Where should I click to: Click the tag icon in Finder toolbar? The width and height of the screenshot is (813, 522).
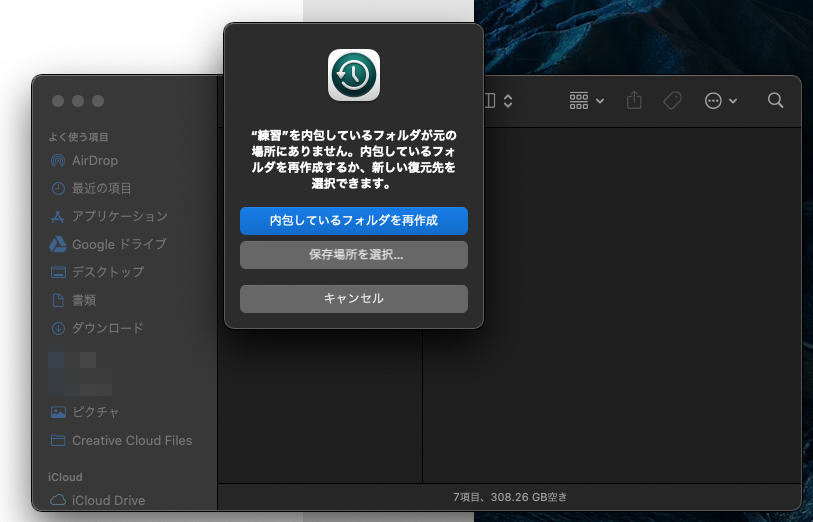(x=672, y=101)
